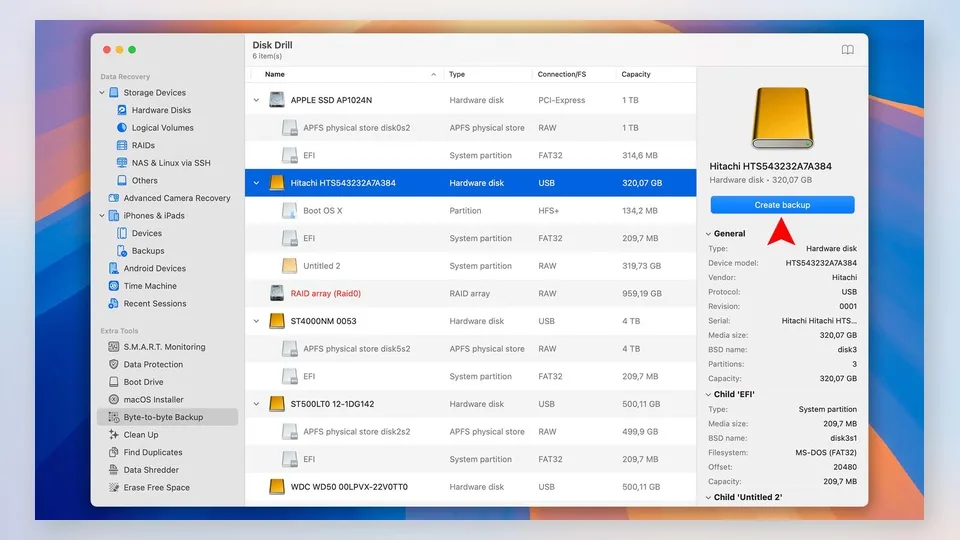Sort by the Name column header
Screen dimensions: 960x540
point(275,74)
